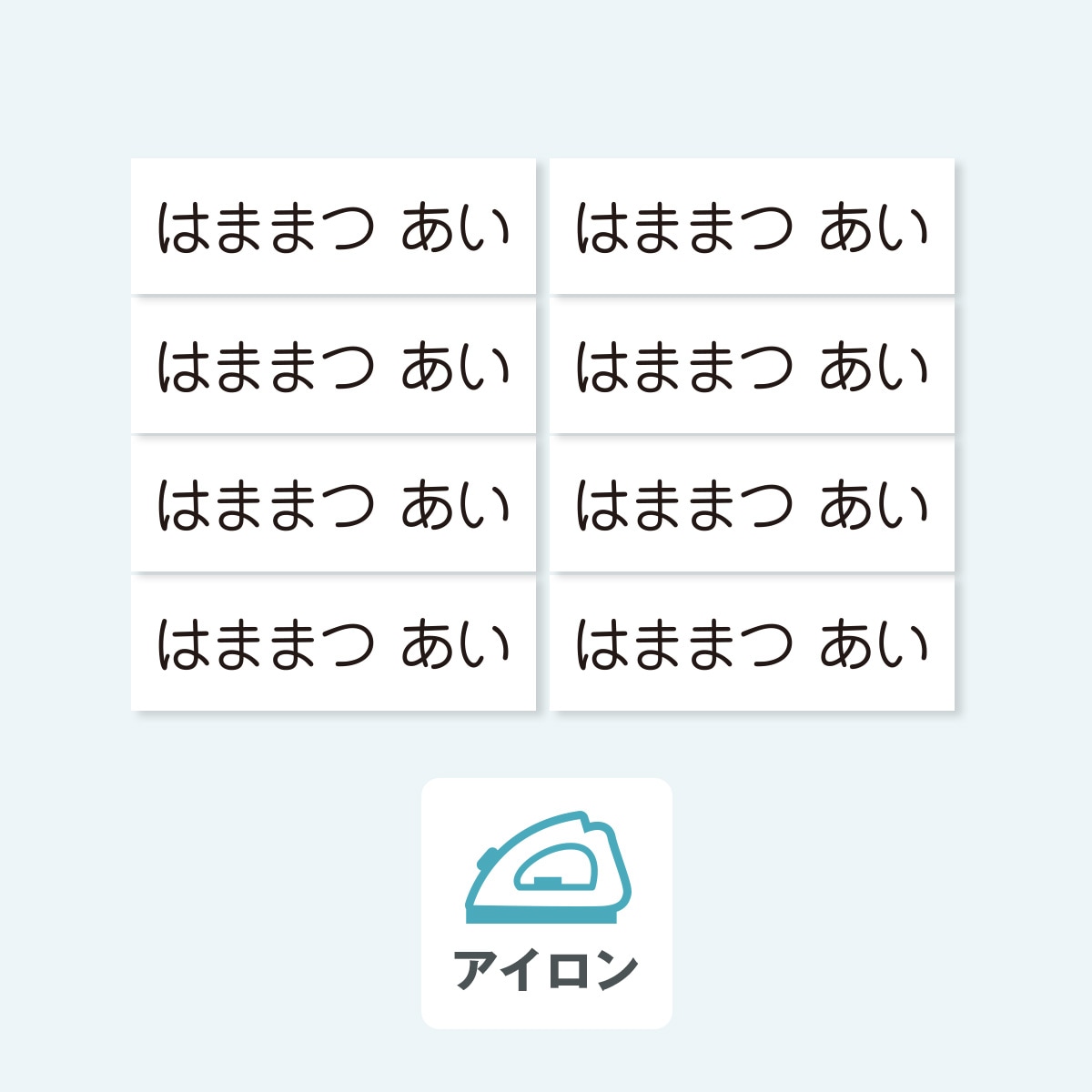Click はままつ in left column's second label
Image resolution: width=1092 pixels, height=1092 pixels.
tap(266, 367)
